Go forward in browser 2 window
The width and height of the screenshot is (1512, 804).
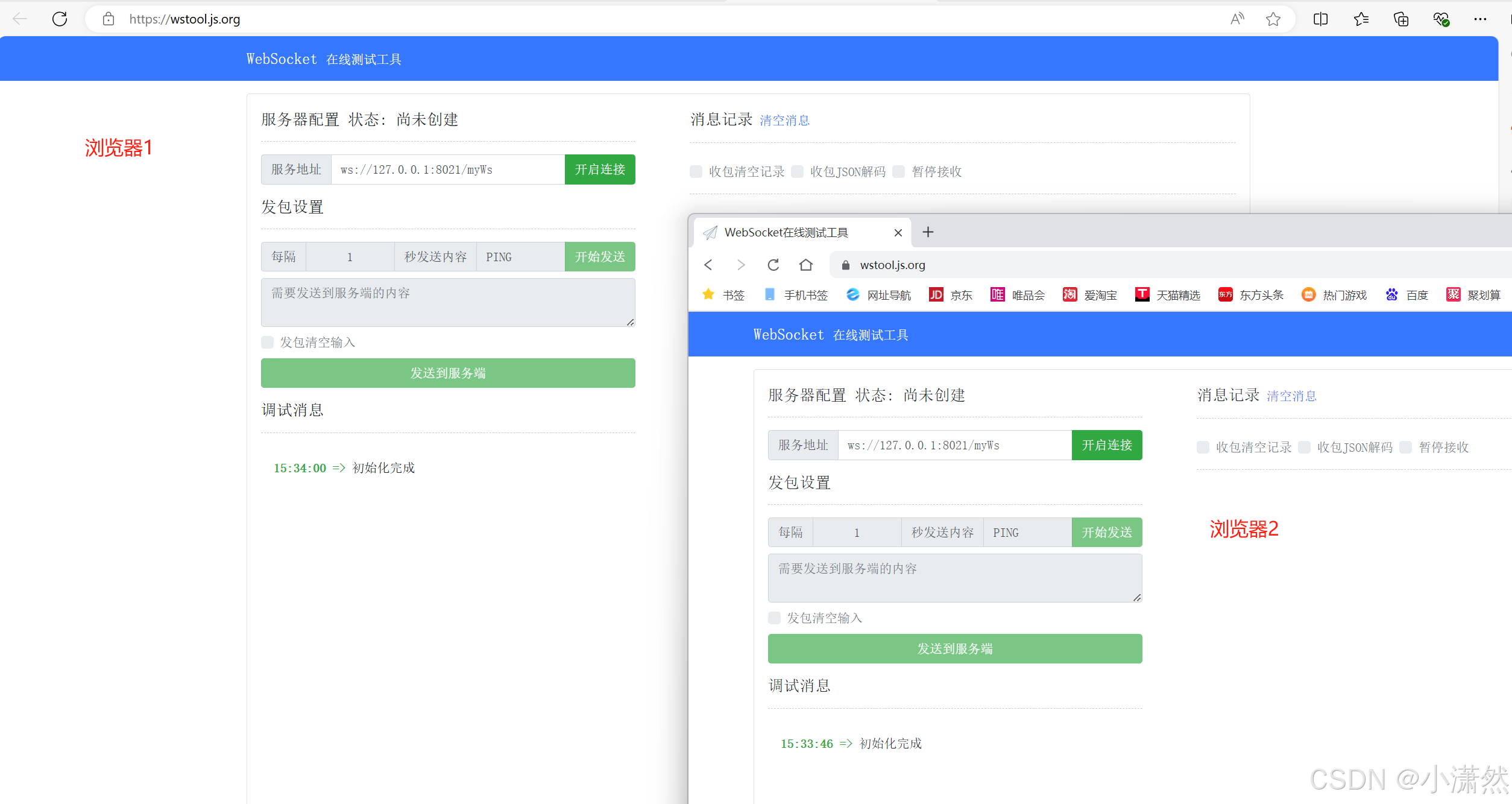(x=741, y=265)
